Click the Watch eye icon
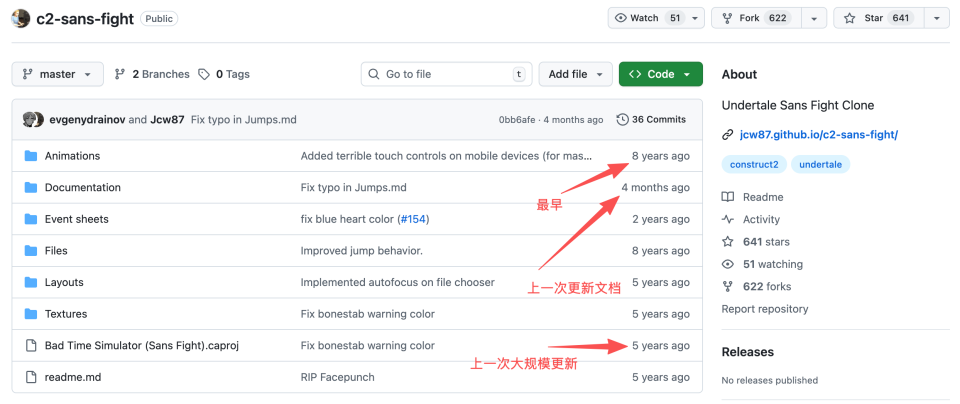960x404 pixels. click(621, 18)
